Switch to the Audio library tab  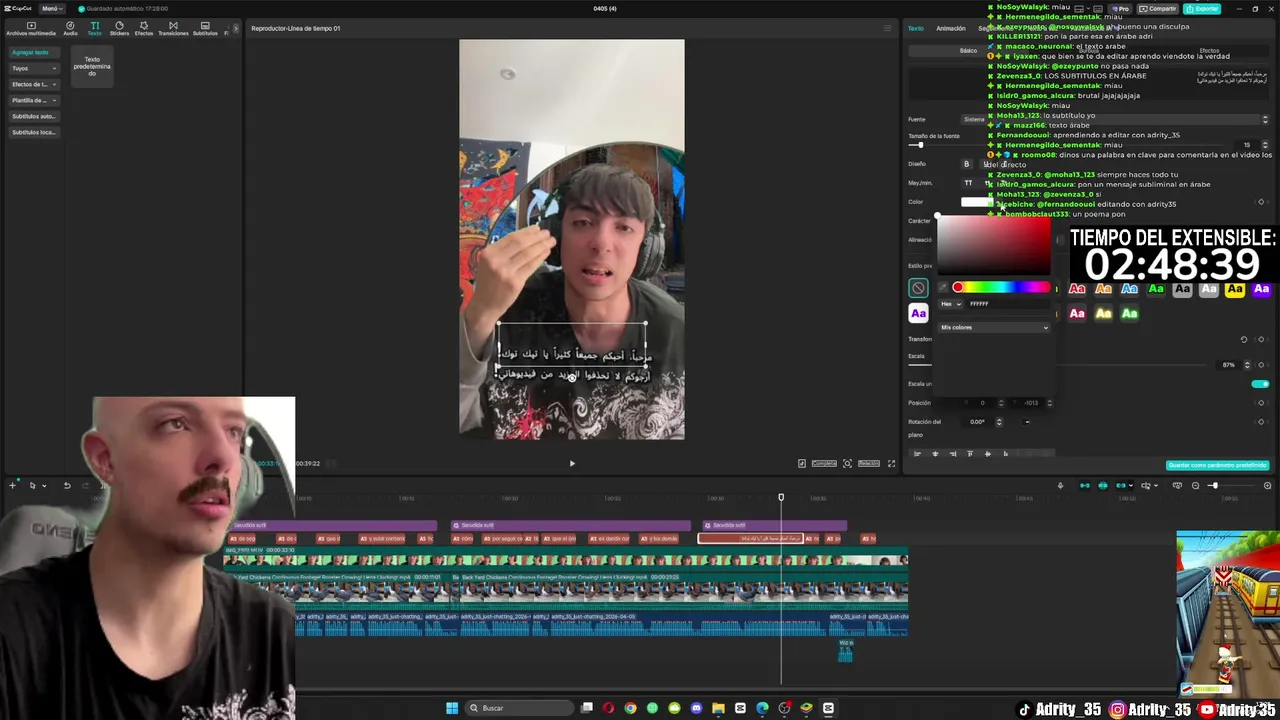(x=70, y=28)
